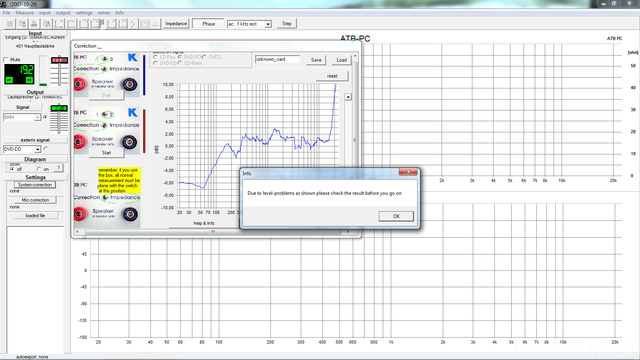Click the fourth toolbar icon with page and magnifier
Screen dimensions: 640x360
pos(47,24)
